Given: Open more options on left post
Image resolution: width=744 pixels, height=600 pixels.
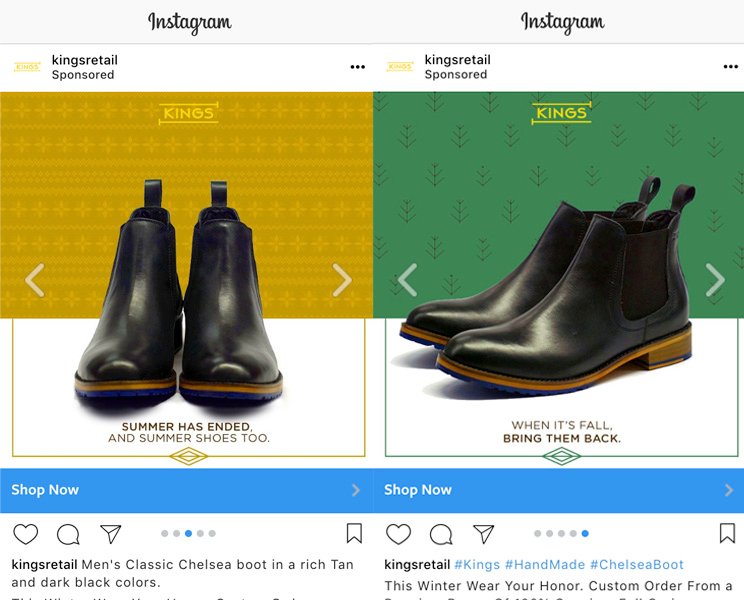Looking at the screenshot, I should (357, 67).
